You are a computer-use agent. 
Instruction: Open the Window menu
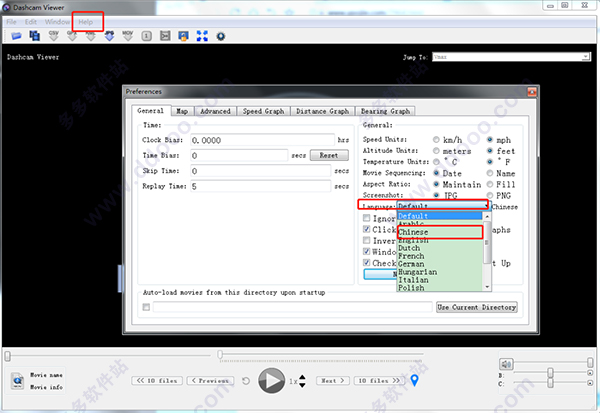(57, 22)
